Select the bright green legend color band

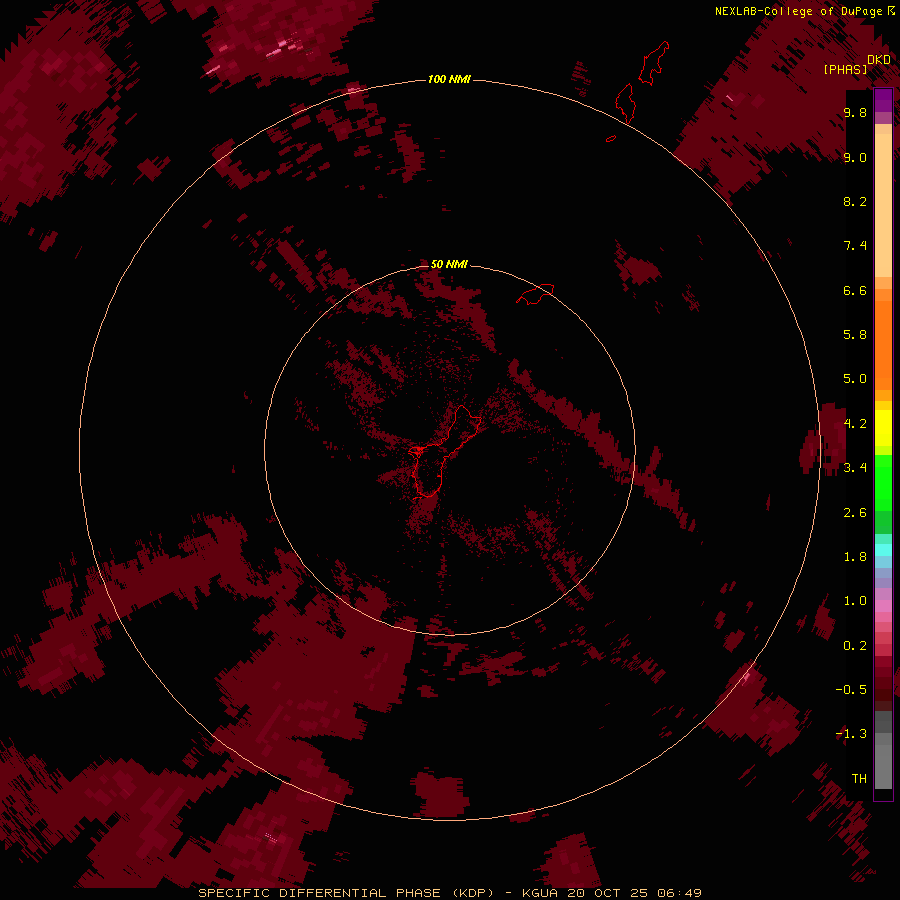[883, 482]
